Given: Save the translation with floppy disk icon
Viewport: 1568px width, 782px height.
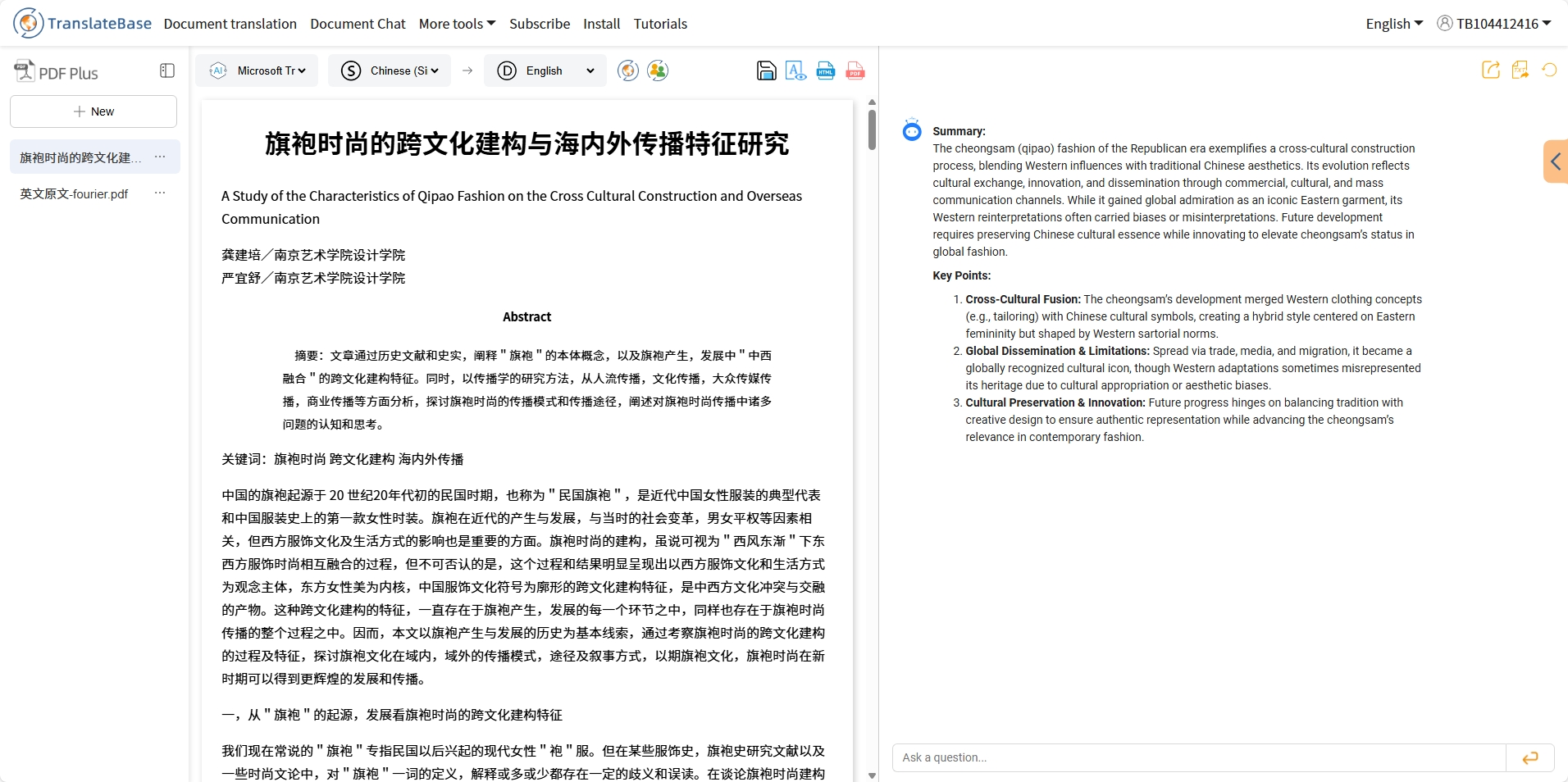Looking at the screenshot, I should (766, 70).
